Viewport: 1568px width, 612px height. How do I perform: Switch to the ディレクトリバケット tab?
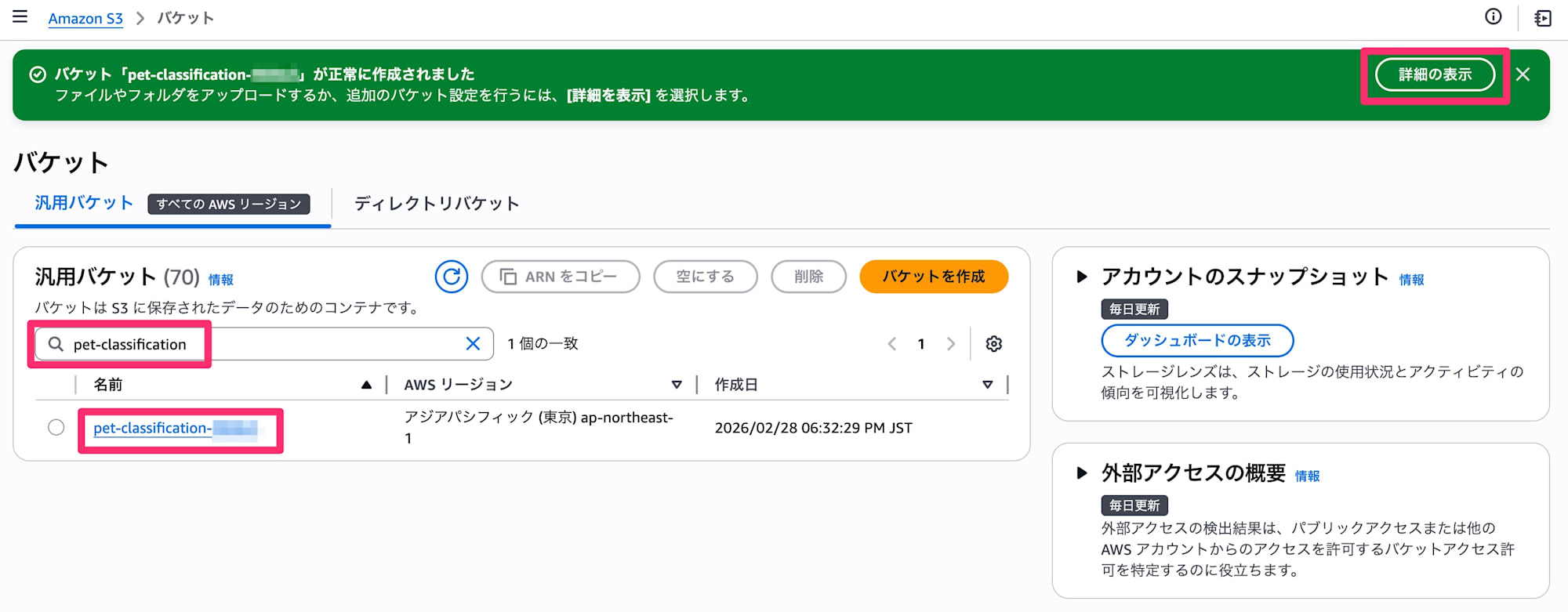click(x=437, y=204)
